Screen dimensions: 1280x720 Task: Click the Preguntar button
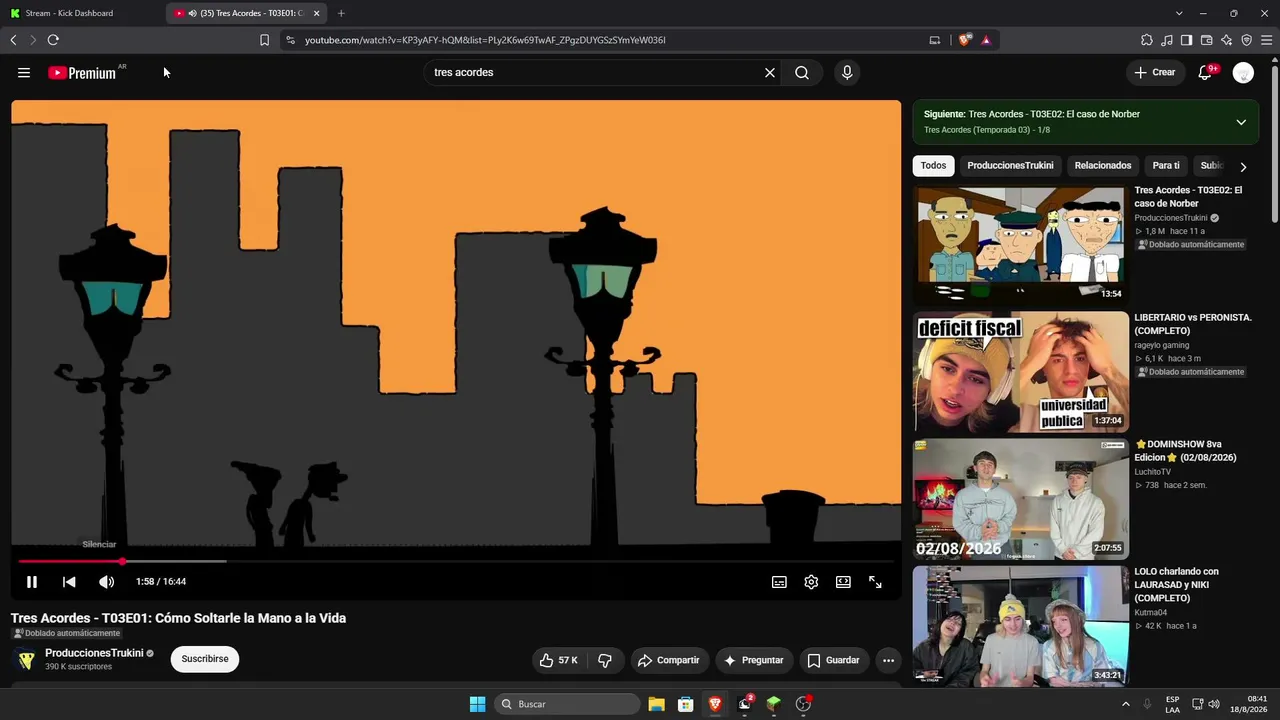pos(754,660)
